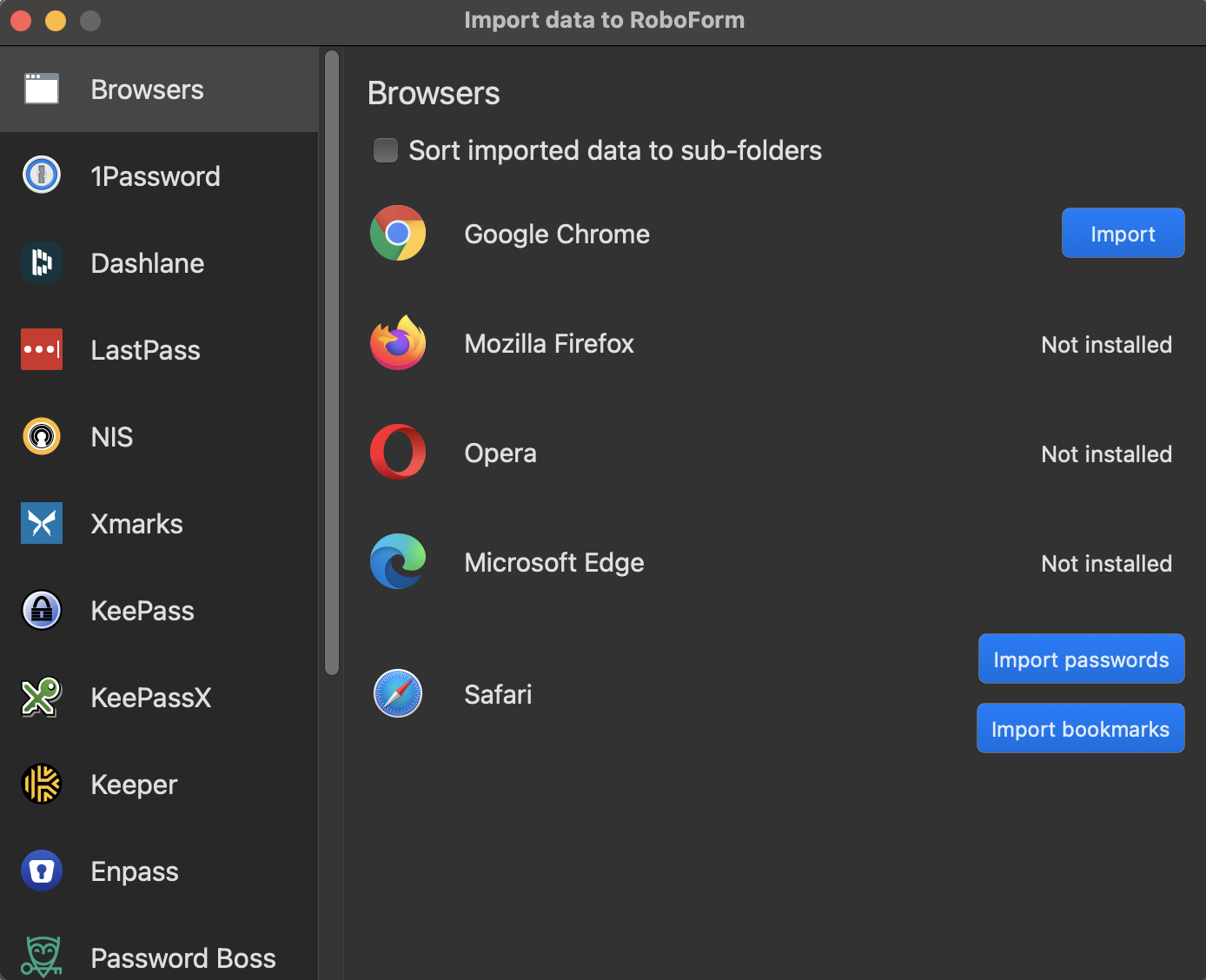Select the Keeper icon in sidebar
The width and height of the screenshot is (1206, 980).
[42, 784]
